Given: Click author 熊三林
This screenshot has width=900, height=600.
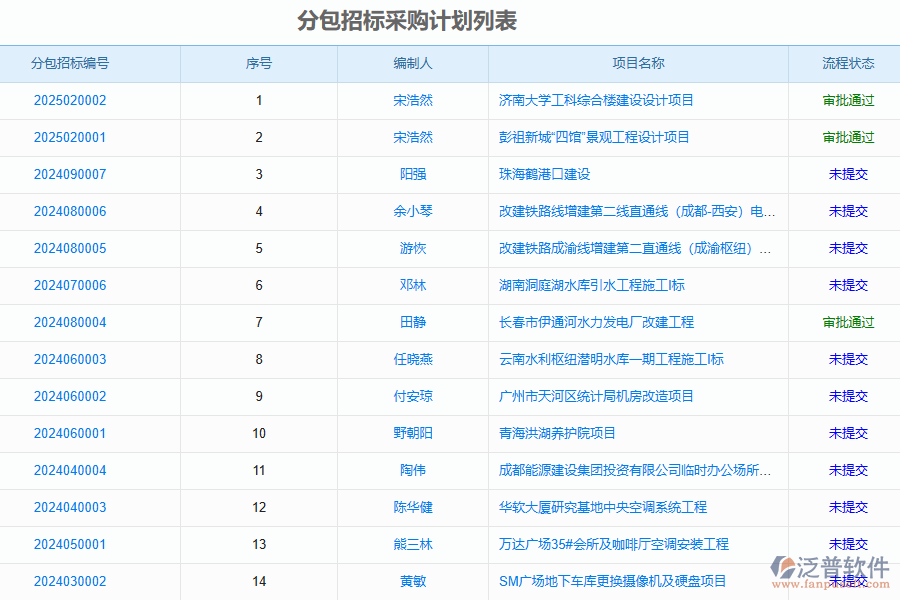Looking at the screenshot, I should (x=413, y=544).
